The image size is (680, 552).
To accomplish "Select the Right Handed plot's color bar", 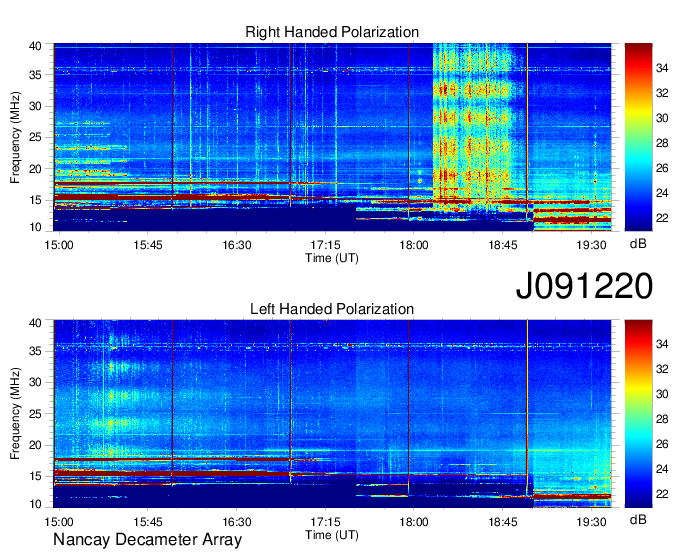I will coord(638,137).
